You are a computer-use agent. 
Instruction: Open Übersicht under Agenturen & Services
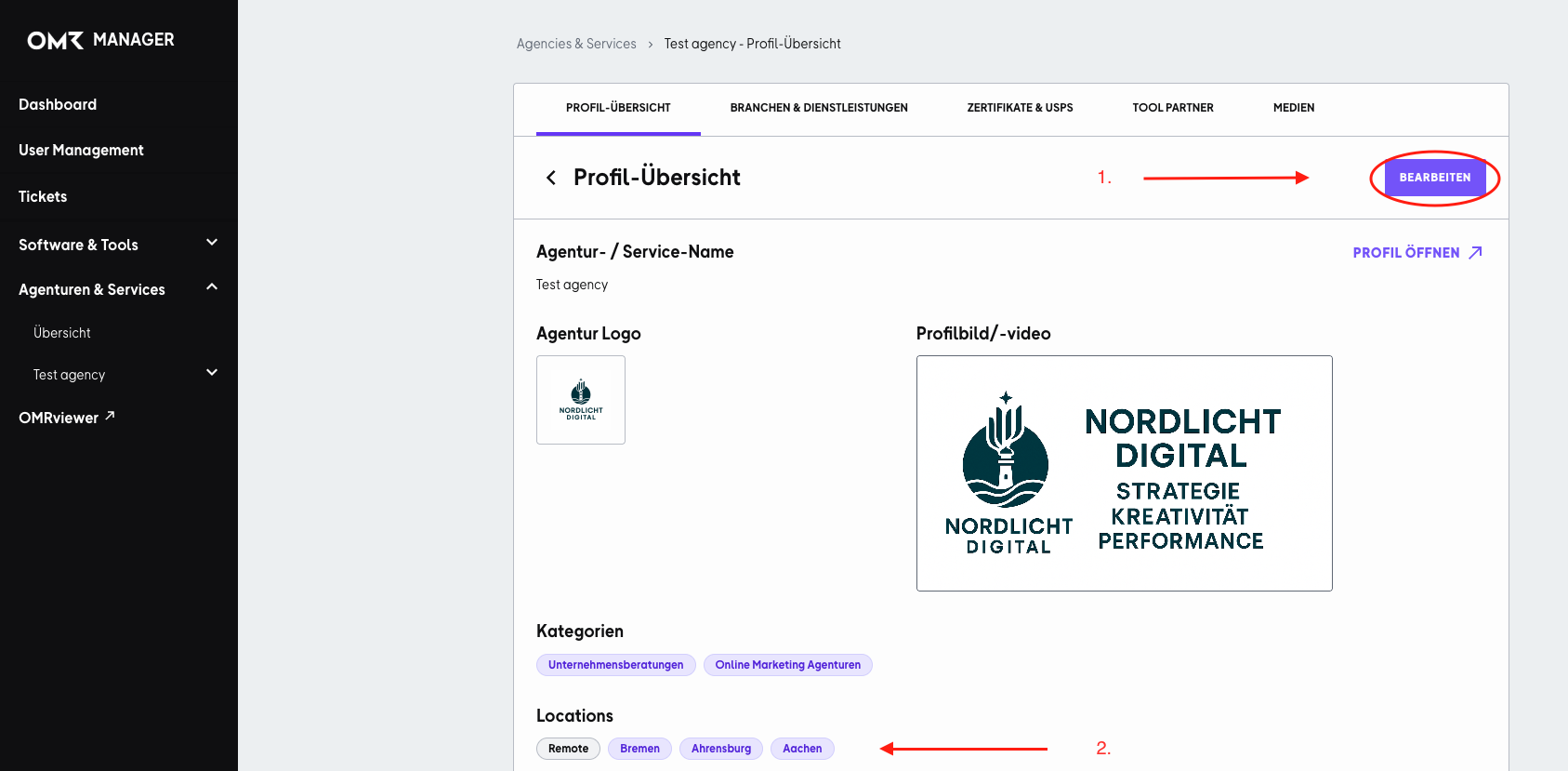[62, 333]
